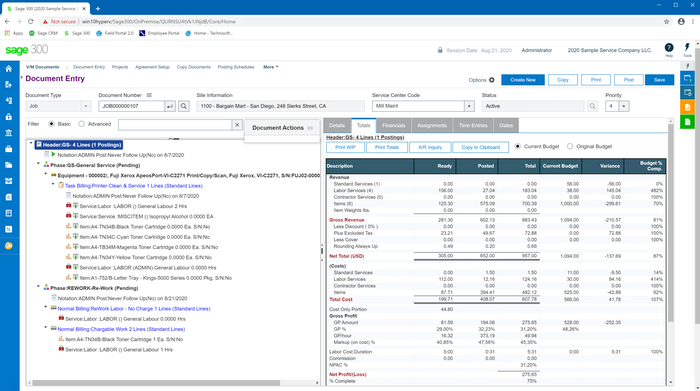Click the A/R Inquiry button
This screenshot has width=700, height=391.
coord(430,147)
